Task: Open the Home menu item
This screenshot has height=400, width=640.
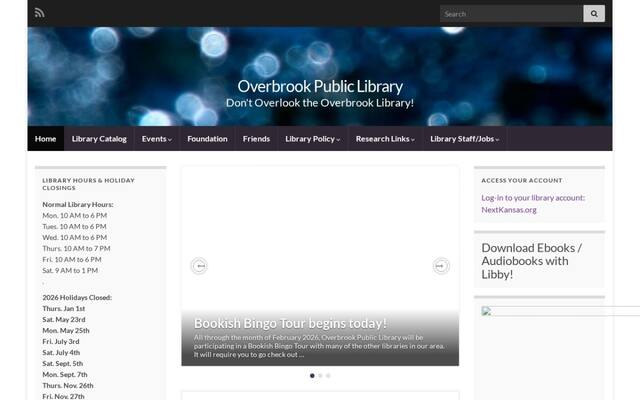Action: pos(45,139)
